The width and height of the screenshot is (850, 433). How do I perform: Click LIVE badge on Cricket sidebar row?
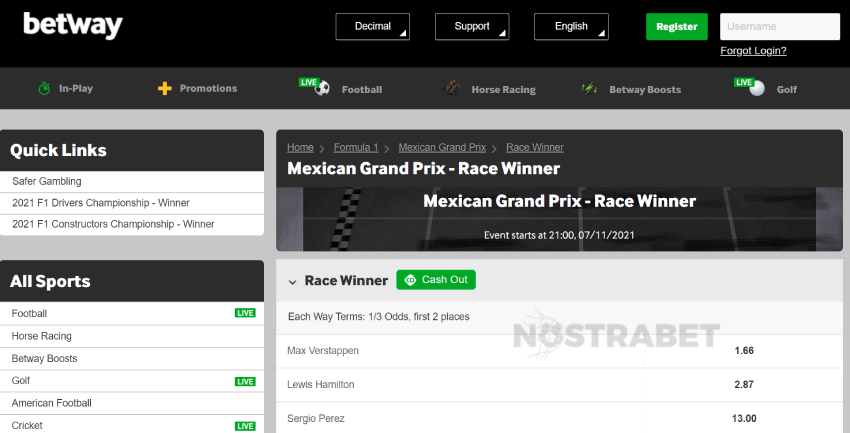[x=245, y=426]
